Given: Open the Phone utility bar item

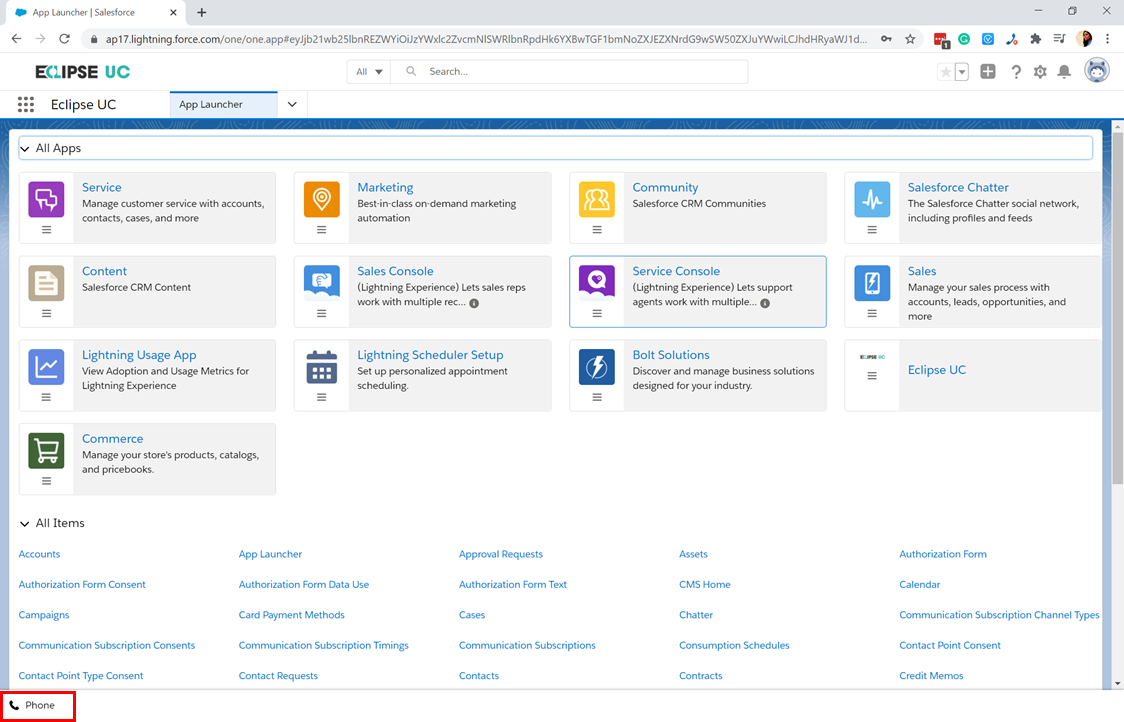Looking at the screenshot, I should coord(32,706).
